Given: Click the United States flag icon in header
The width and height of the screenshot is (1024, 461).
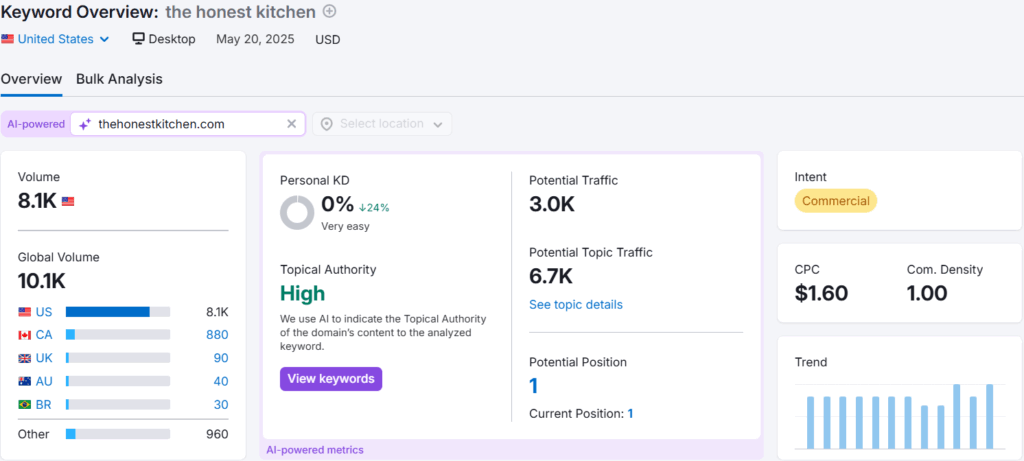Looking at the screenshot, I should (x=7, y=39).
